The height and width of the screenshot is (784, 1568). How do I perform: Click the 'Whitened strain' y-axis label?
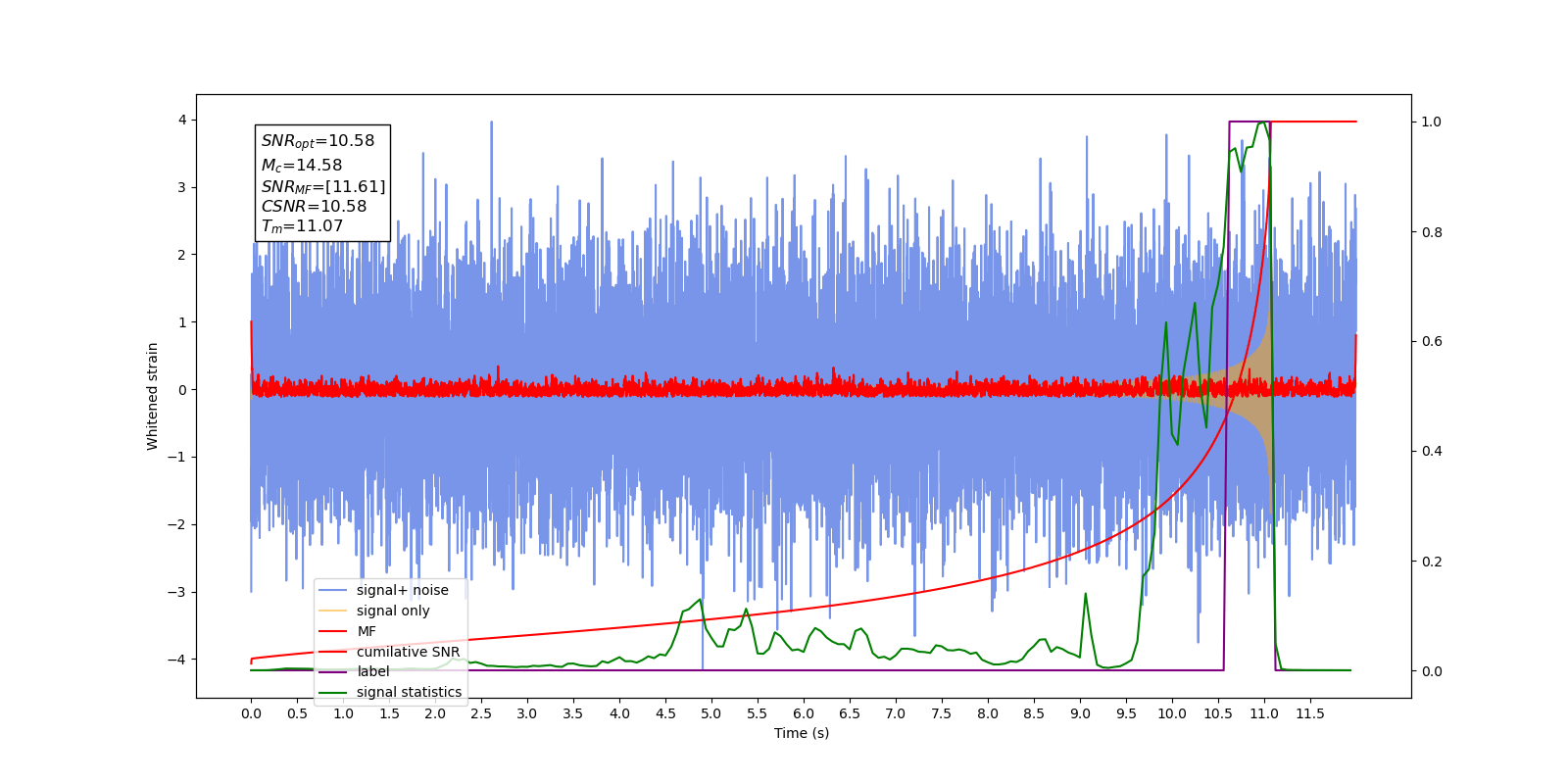(x=152, y=396)
